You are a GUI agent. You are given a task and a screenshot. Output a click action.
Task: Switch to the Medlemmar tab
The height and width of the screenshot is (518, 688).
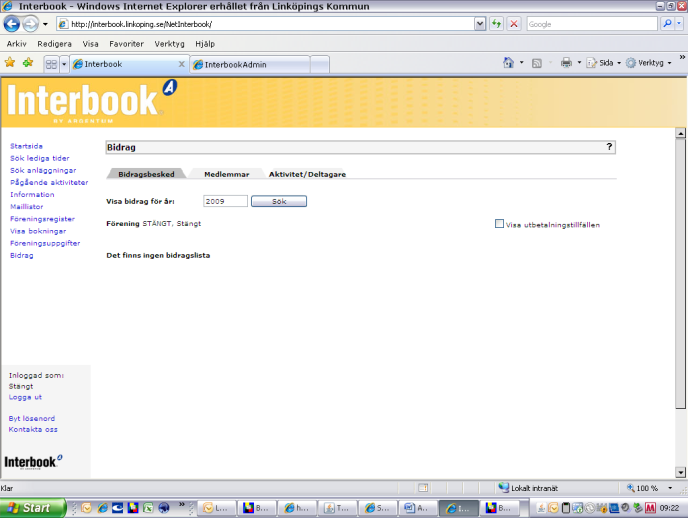click(x=226, y=174)
